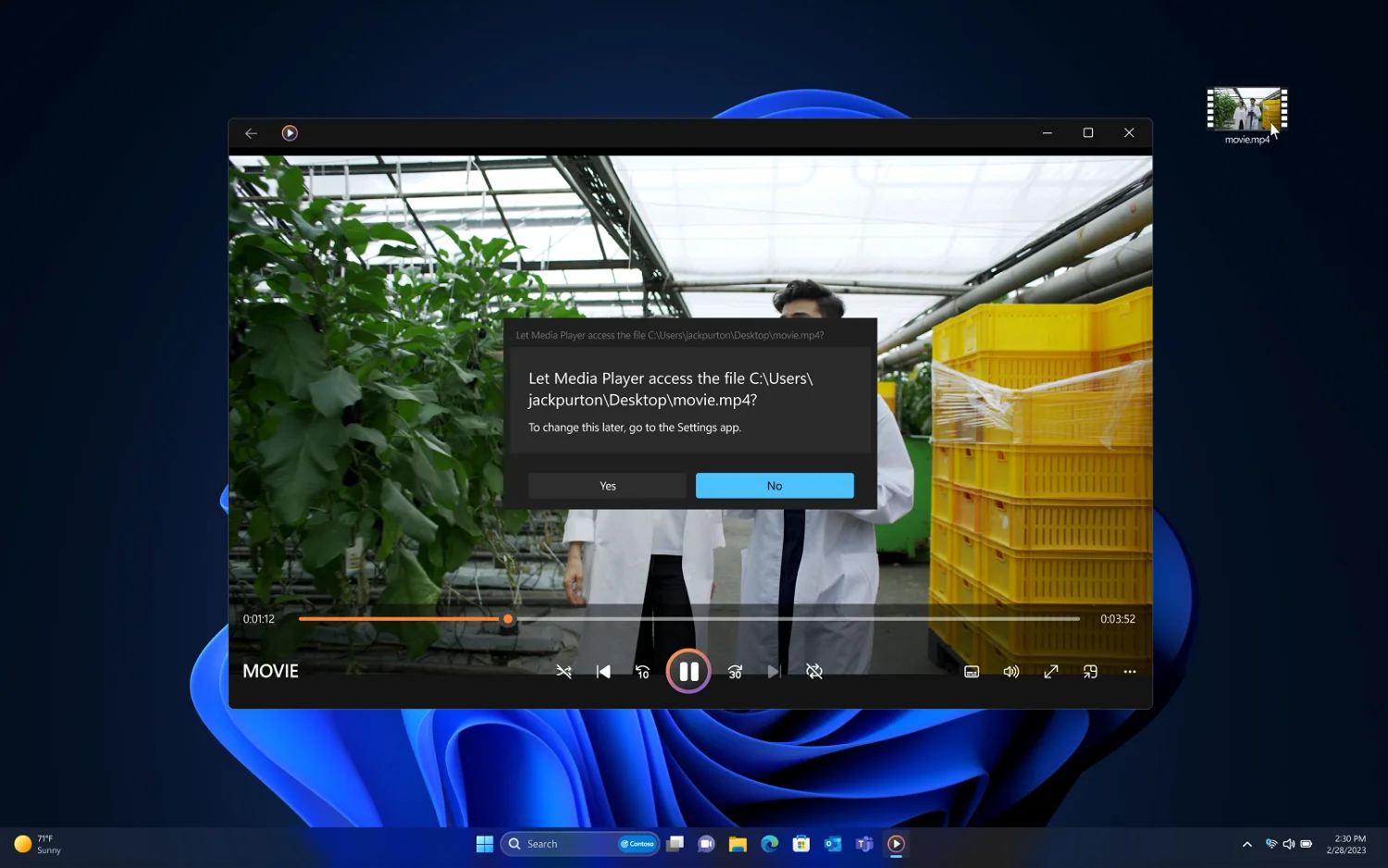Open the video chat app on the taskbar
Viewport: 1388px width, 868px height.
(706, 844)
